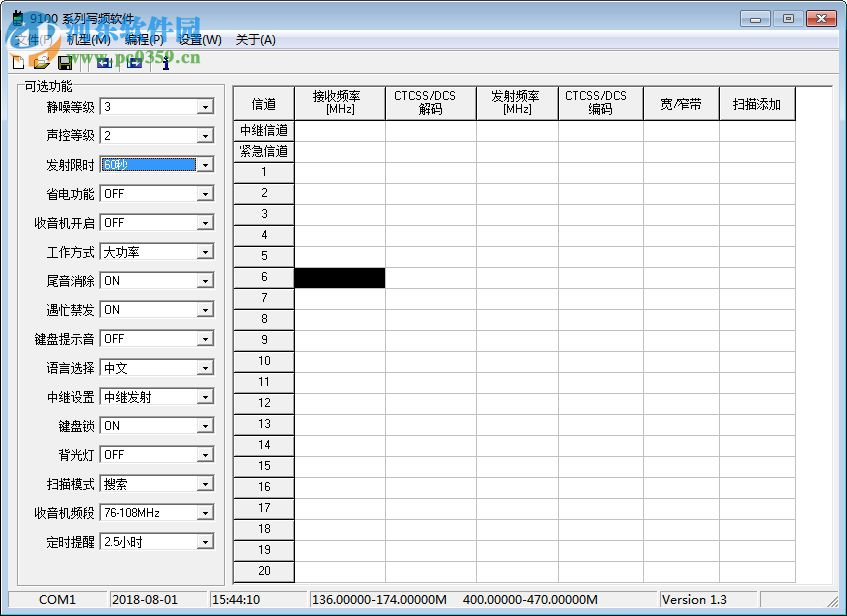Viewport: 847px width, 616px height.
Task: Click the 接收频率 [MHz] column header
Action: tap(340, 103)
